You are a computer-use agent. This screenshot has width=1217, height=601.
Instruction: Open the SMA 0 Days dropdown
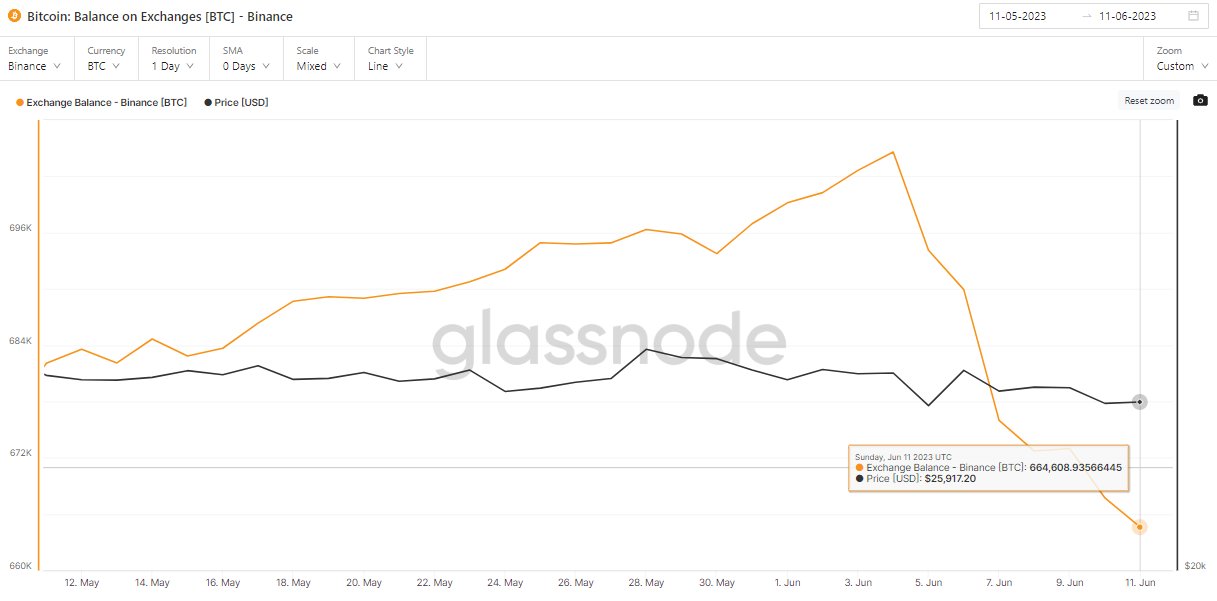[246, 66]
